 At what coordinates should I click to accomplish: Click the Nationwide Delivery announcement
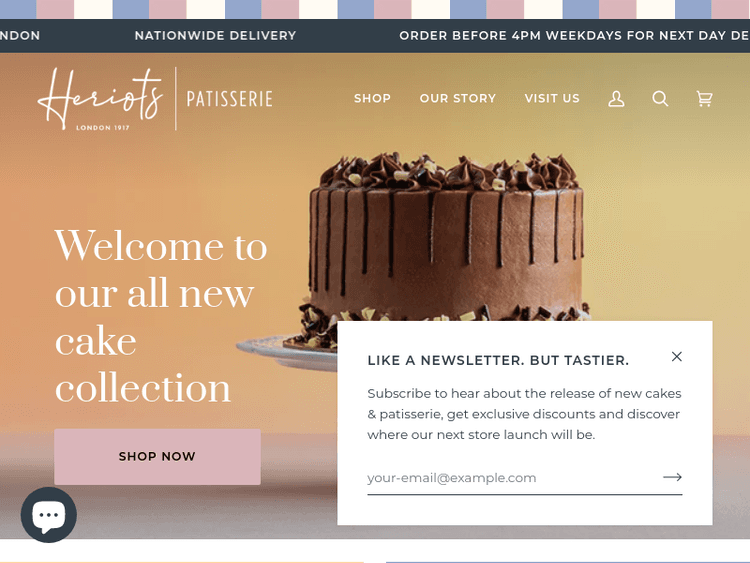pyautogui.click(x=215, y=36)
